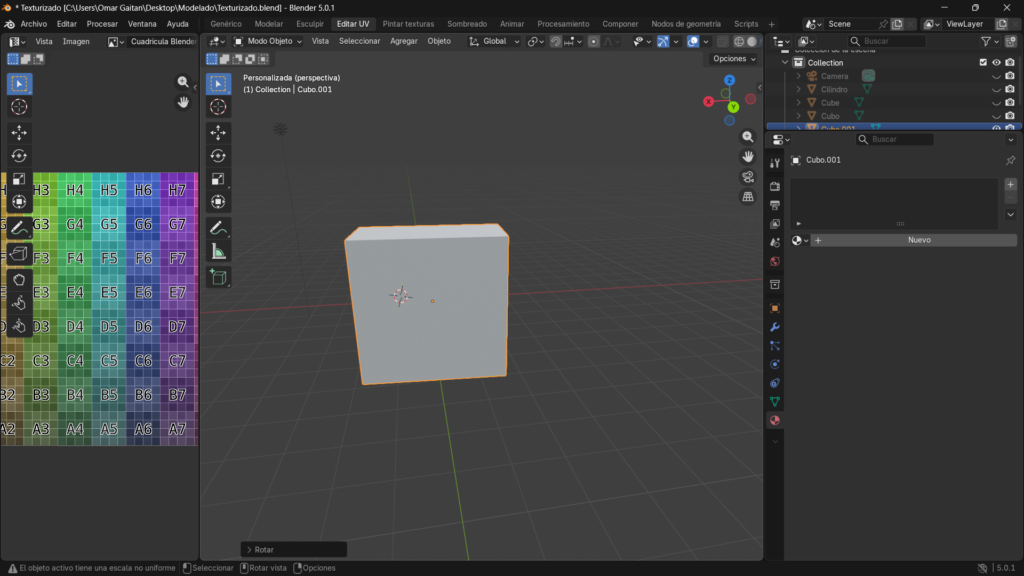Uncheck the Collection exclude checkbox
Image resolution: width=1024 pixels, height=576 pixels.
983,62
